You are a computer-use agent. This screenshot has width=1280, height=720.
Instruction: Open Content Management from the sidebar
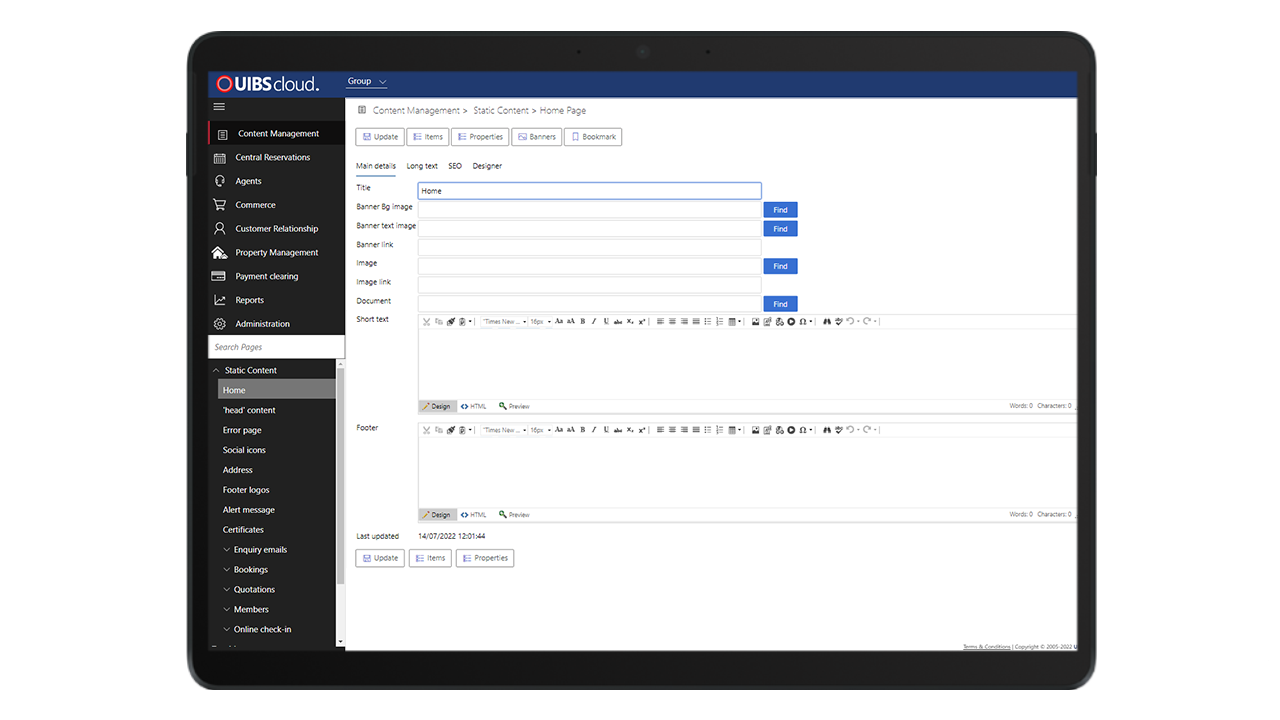point(277,133)
